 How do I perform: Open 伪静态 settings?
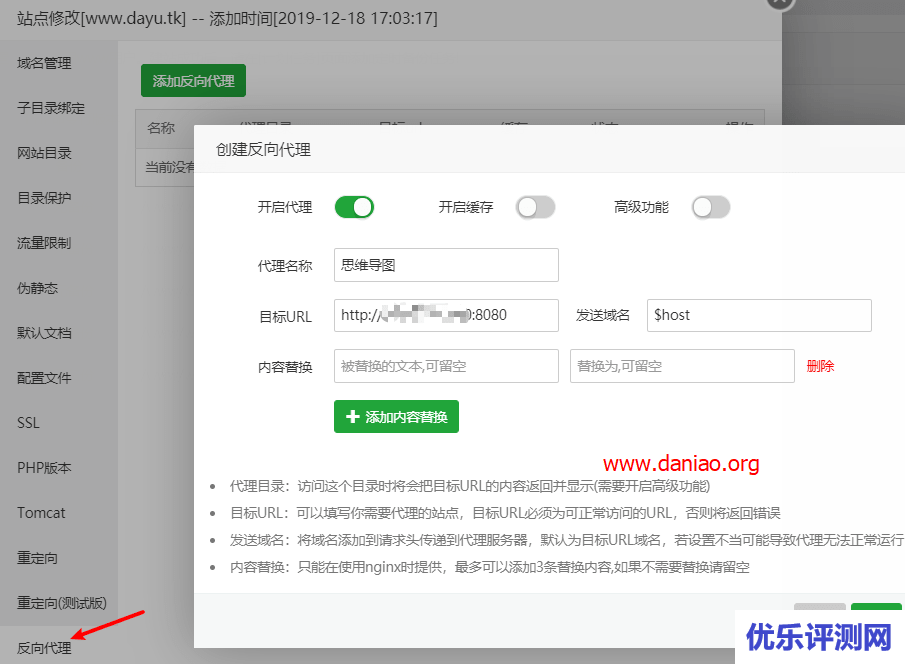click(x=38, y=288)
